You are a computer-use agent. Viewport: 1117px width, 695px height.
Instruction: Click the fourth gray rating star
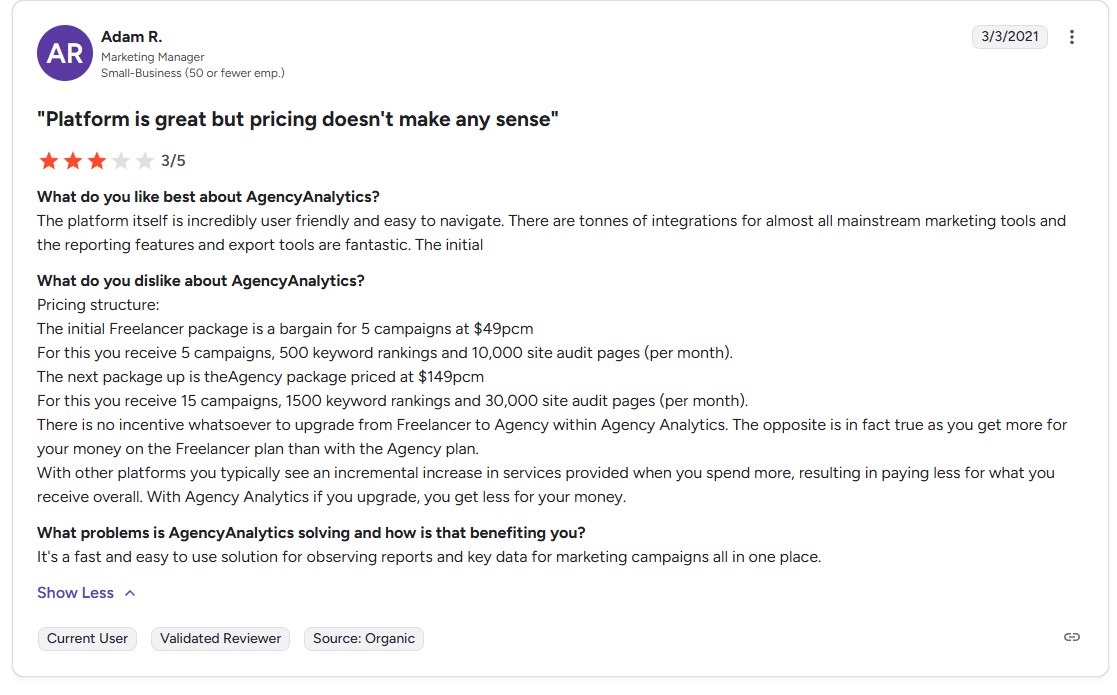point(121,161)
